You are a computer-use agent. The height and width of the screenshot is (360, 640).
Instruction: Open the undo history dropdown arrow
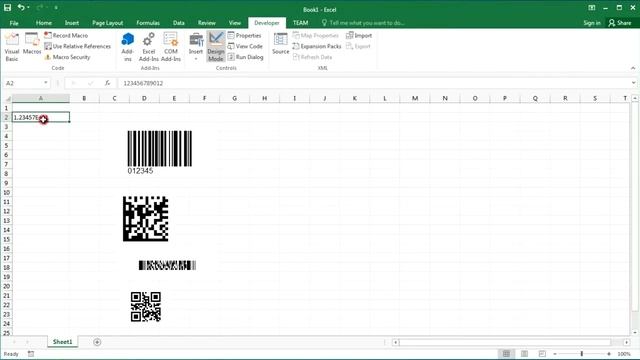coord(28,7)
